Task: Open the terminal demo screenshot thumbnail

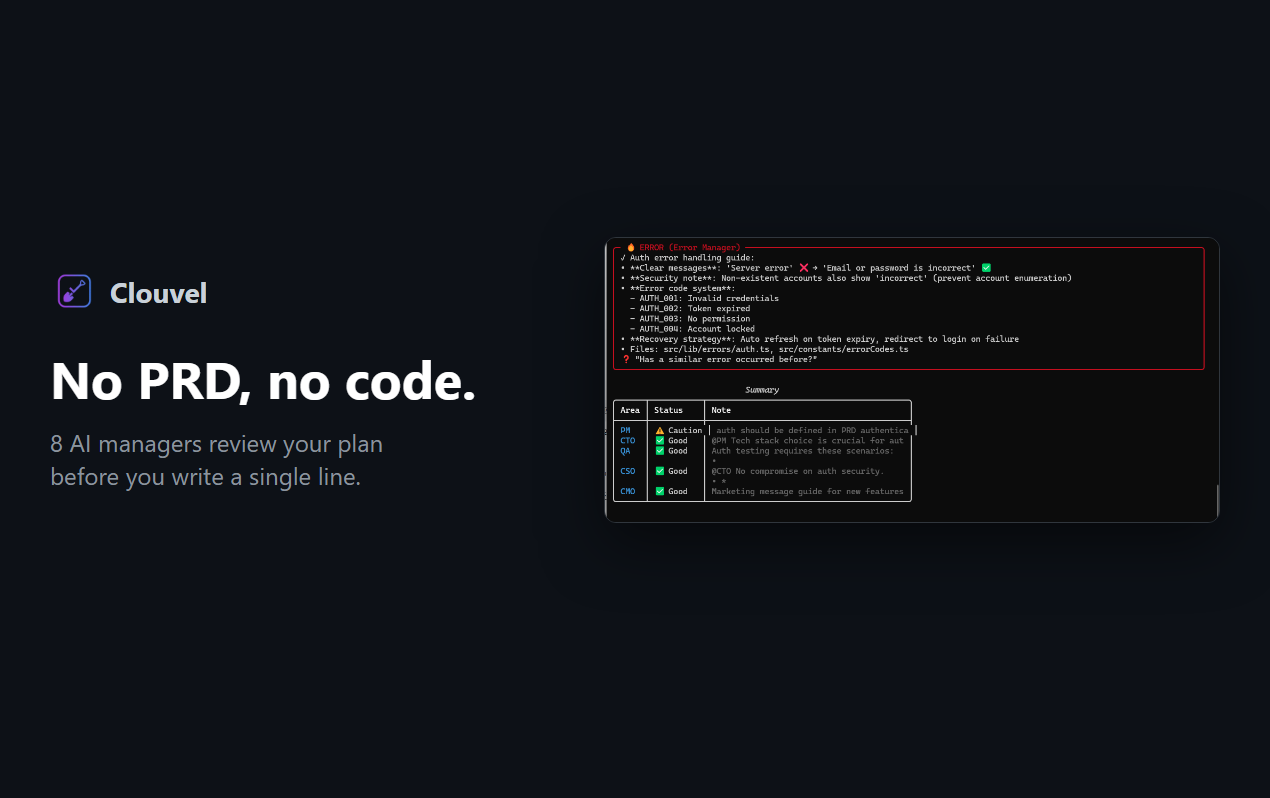Action: coord(912,380)
